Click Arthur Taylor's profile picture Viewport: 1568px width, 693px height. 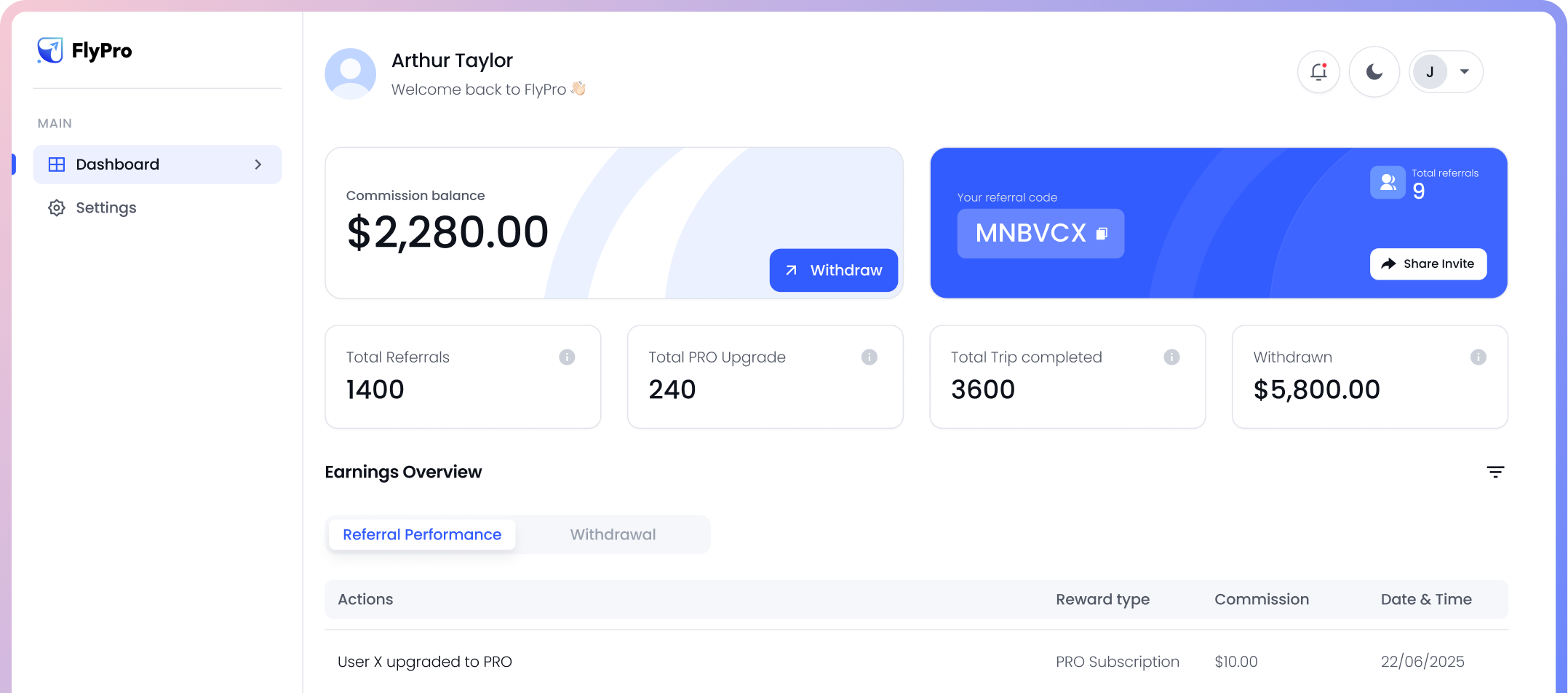tap(350, 73)
